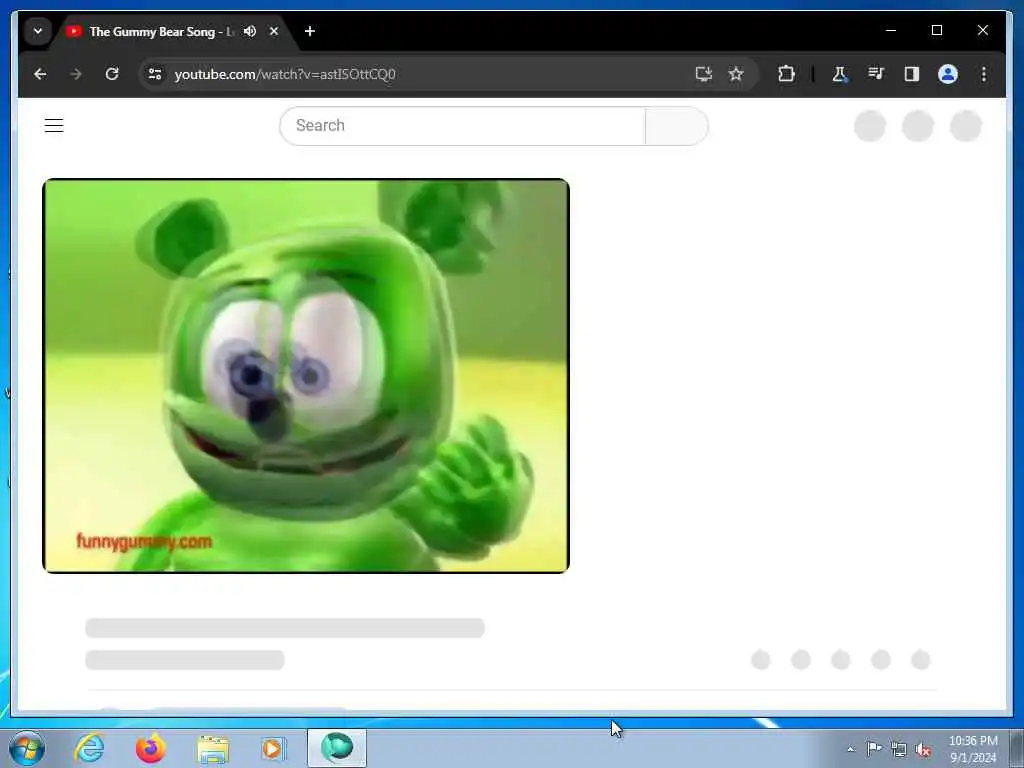Viewport: 1024px width, 768px height.
Task: Open YouTube hamburger guide menu
Action: click(54, 125)
